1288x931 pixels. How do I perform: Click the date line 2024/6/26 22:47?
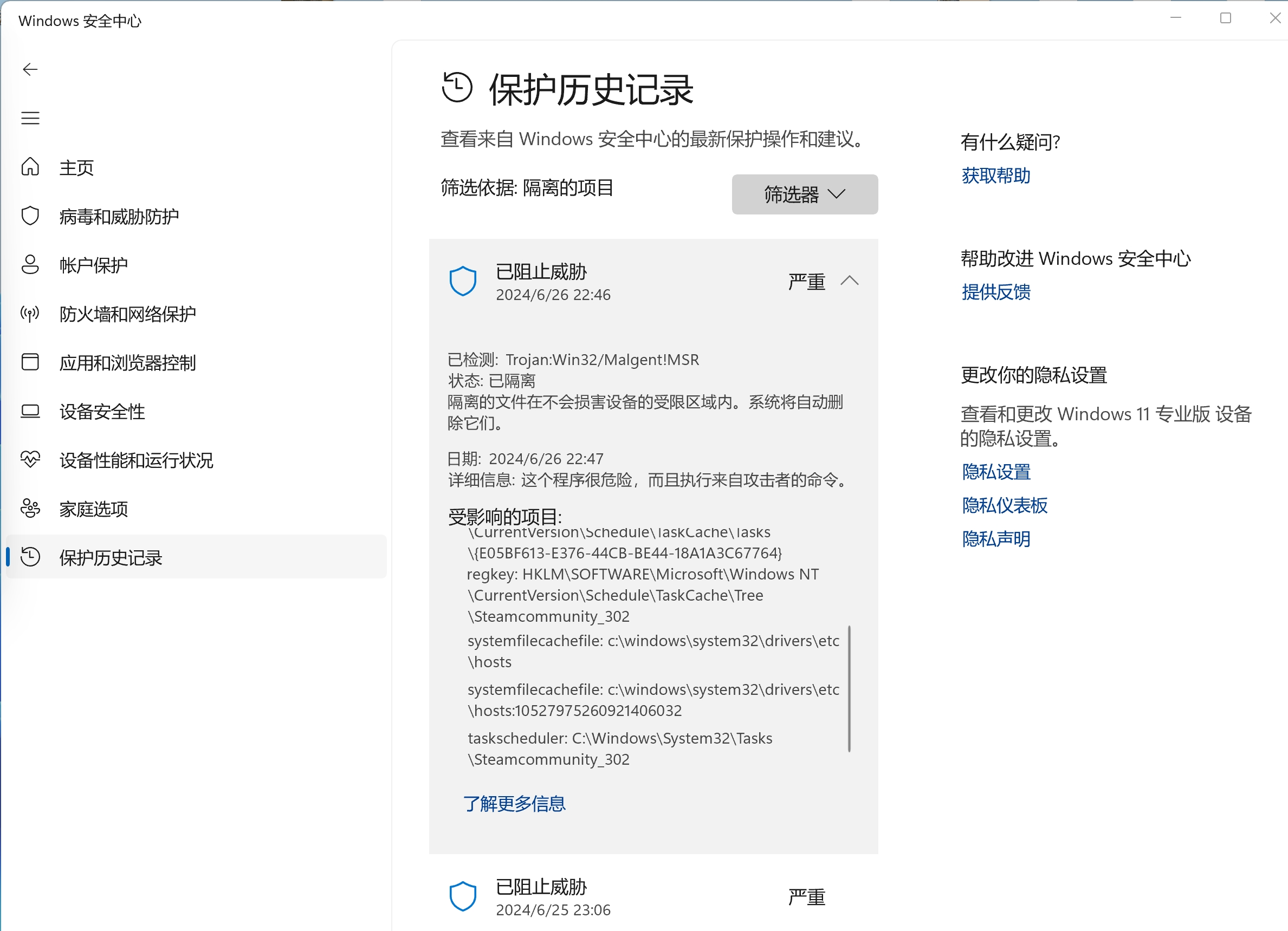click(x=525, y=459)
